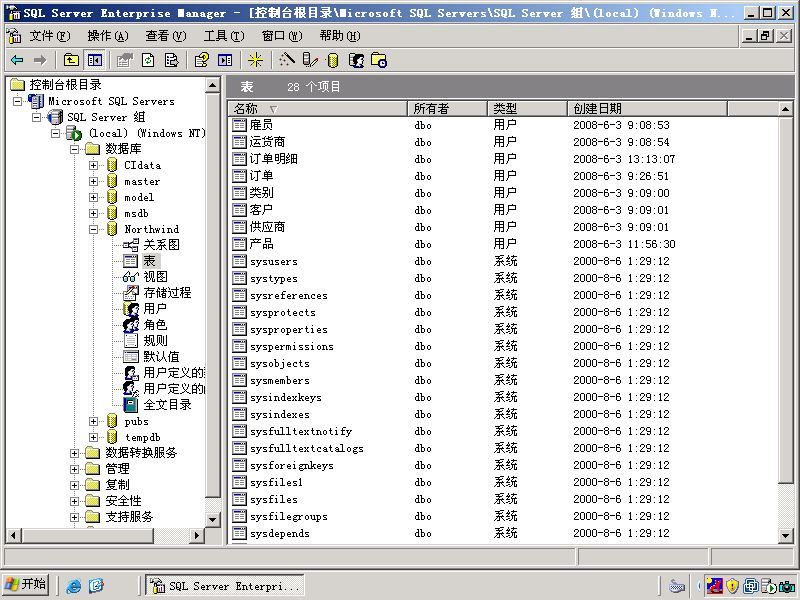The height and width of the screenshot is (600, 800).
Task: Expand the pubs database node
Action: pos(93,421)
